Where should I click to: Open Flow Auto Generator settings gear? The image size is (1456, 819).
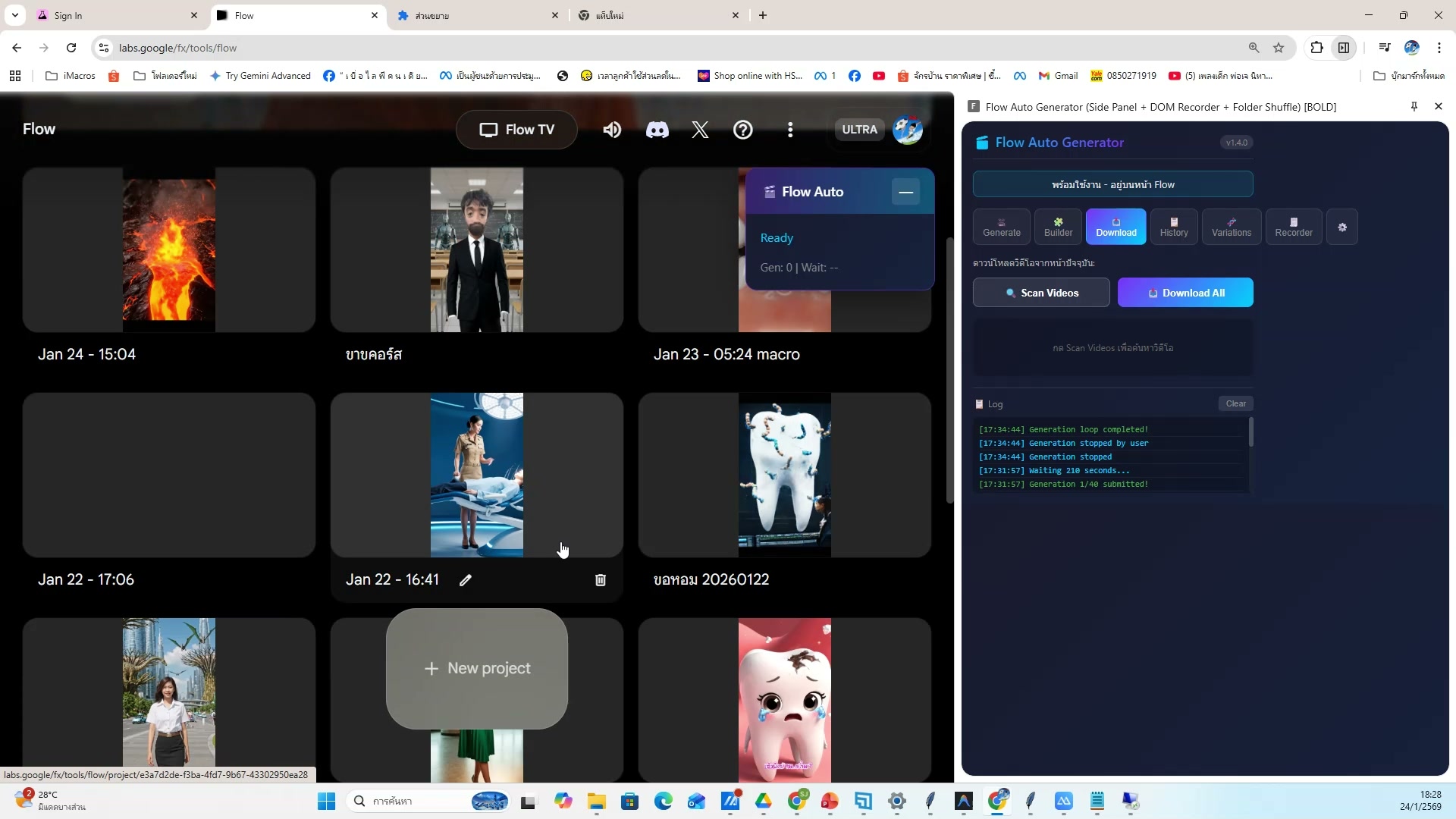click(1341, 227)
